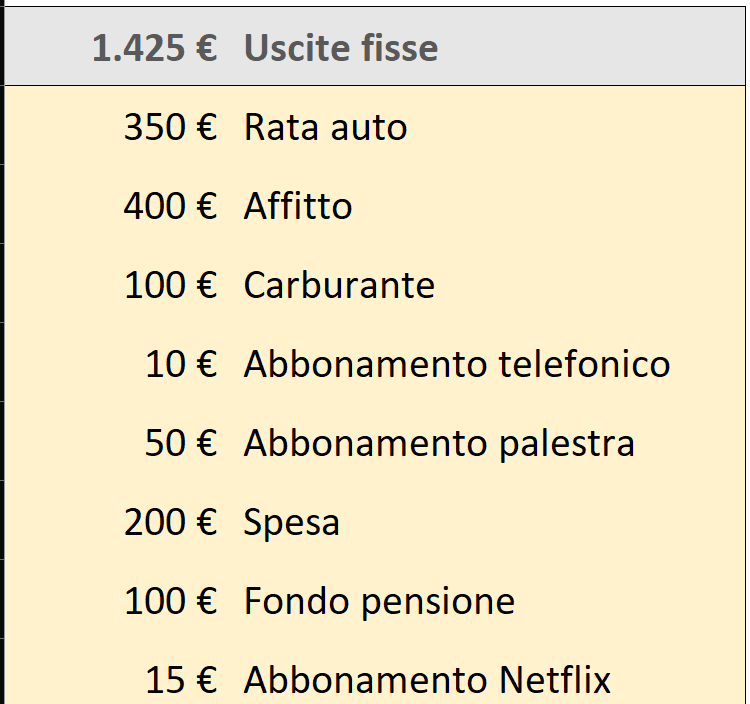Click the 'Rata auto' label cell

tap(325, 127)
